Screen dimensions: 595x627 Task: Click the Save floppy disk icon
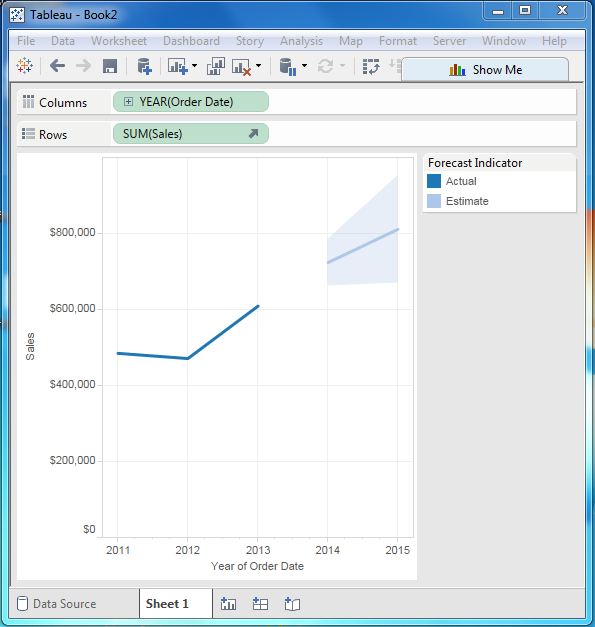click(110, 66)
